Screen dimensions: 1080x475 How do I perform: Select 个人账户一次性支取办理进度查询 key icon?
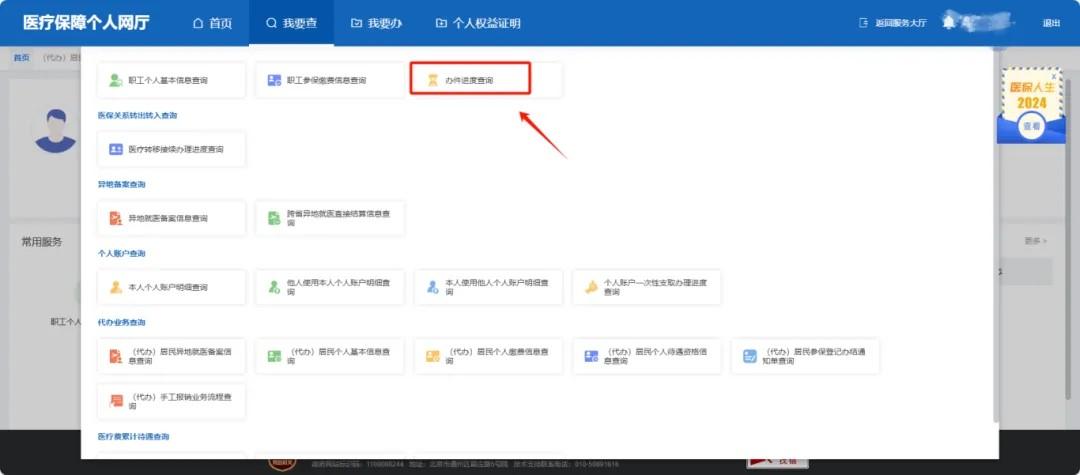[591, 287]
